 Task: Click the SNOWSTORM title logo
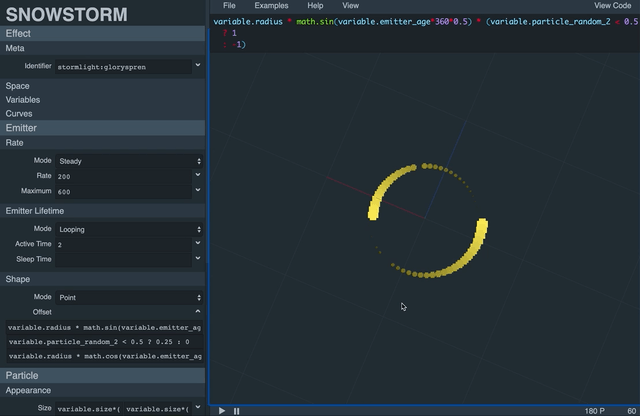67,14
